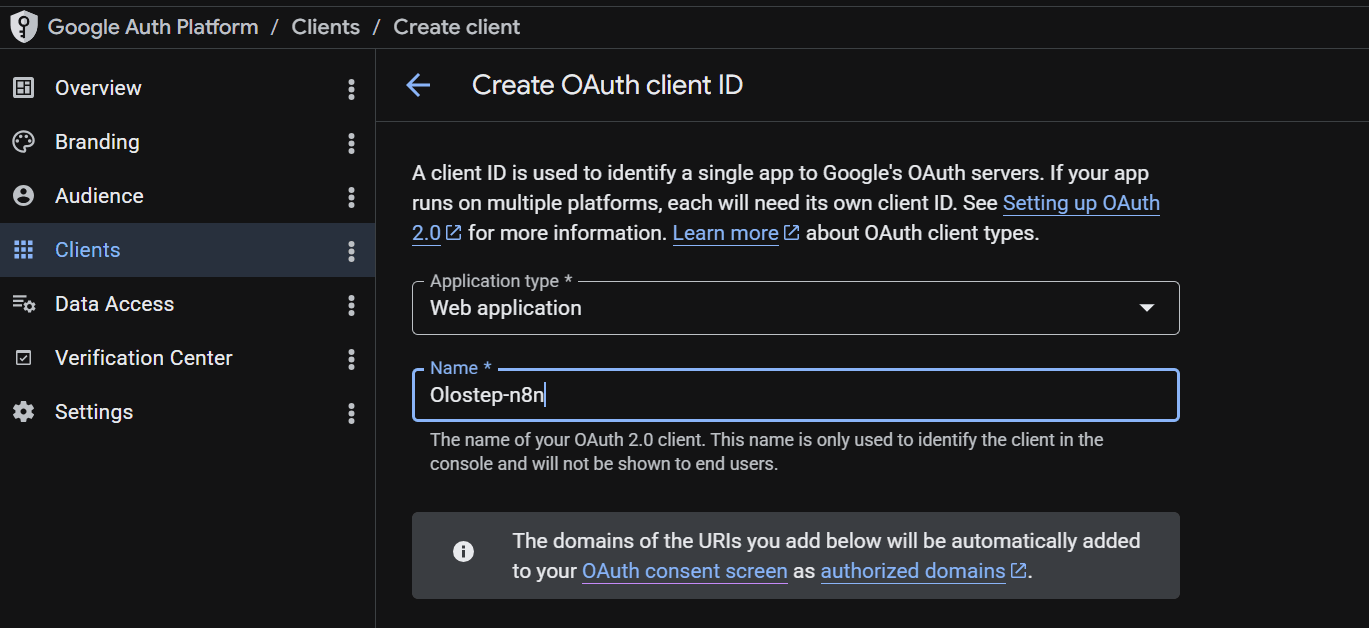
Task: Click external-link icon after Learn more
Action: point(791,233)
